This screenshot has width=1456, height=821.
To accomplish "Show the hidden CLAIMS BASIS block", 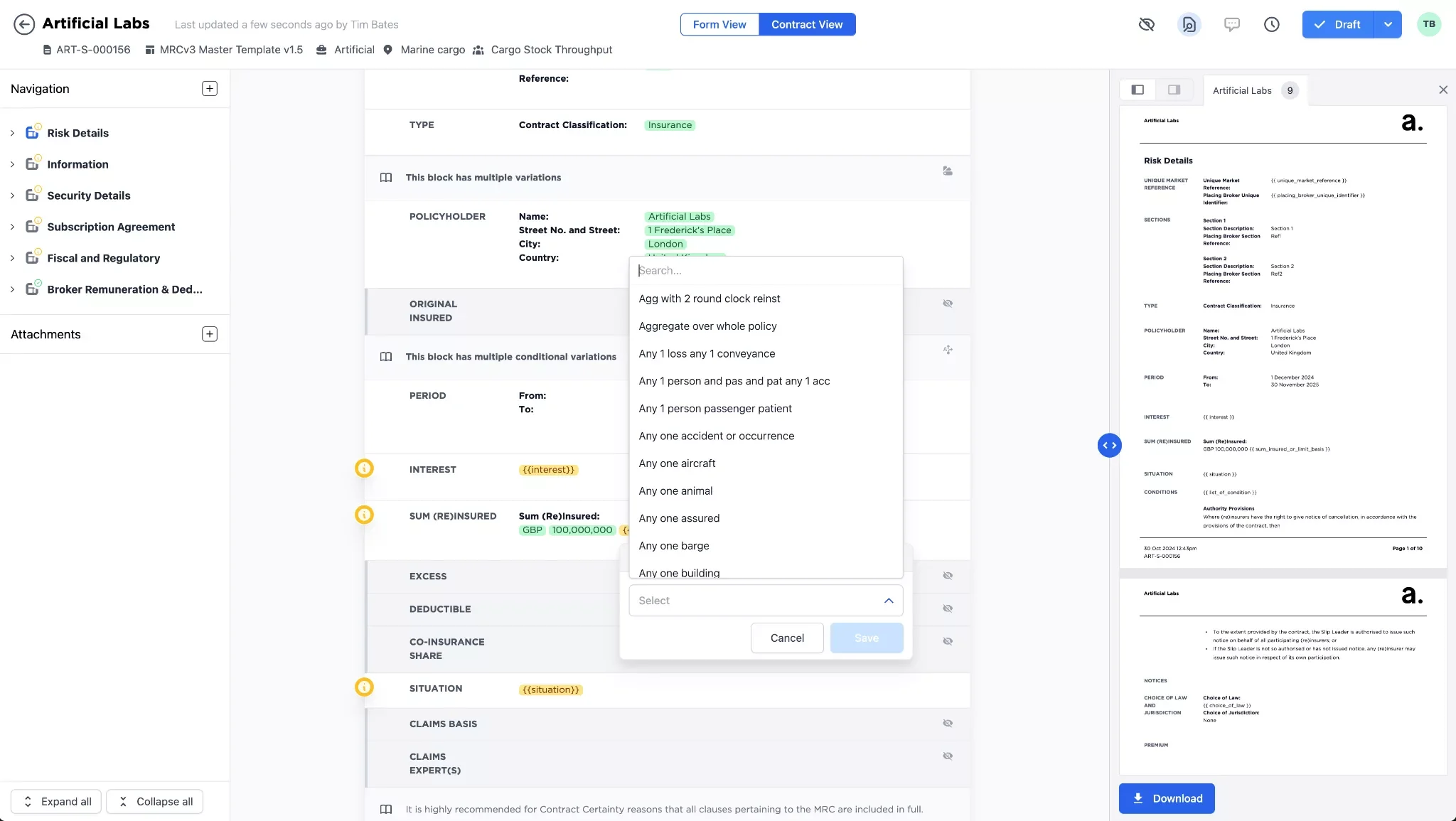I will pyautogui.click(x=948, y=724).
